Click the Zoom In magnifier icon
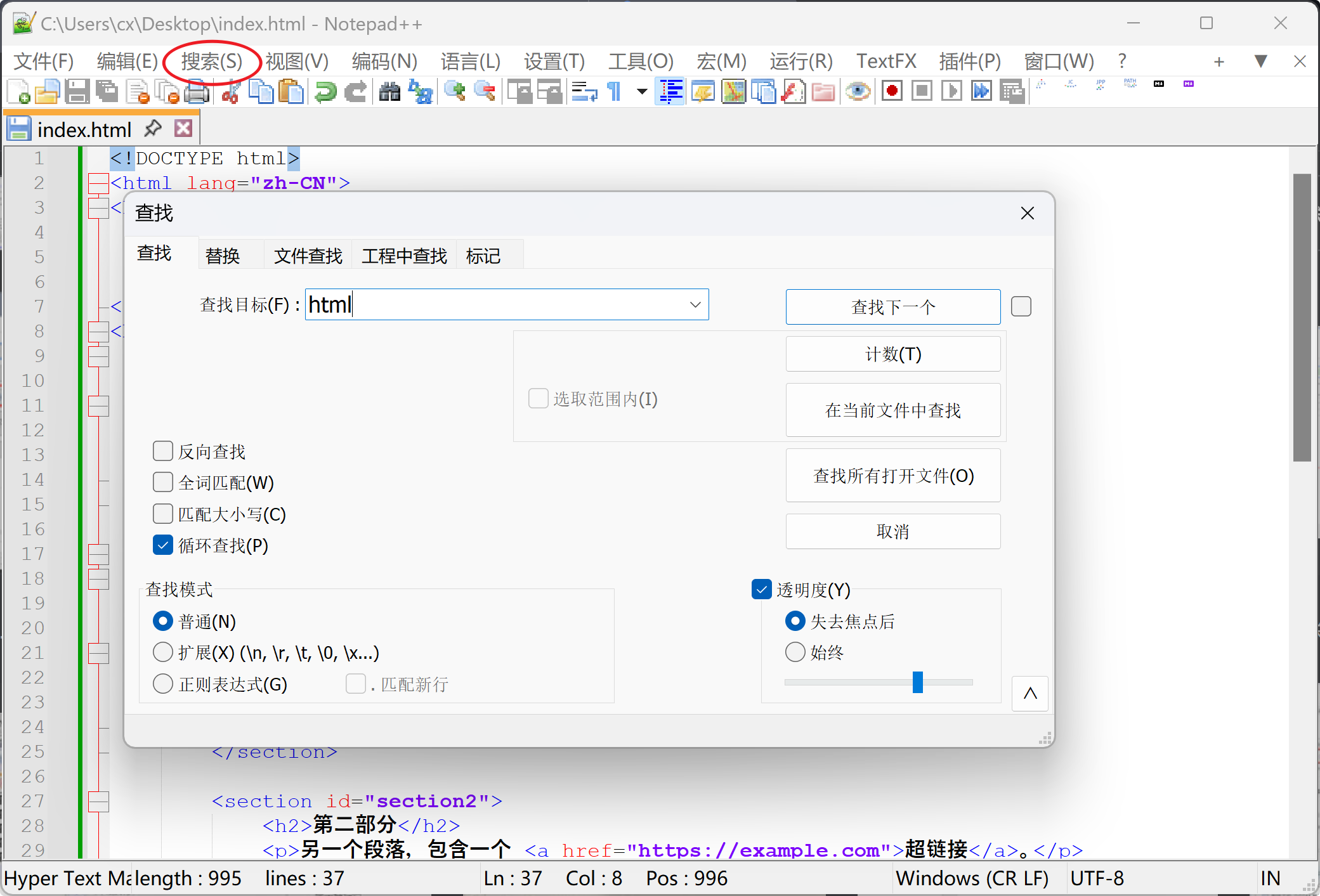The height and width of the screenshot is (896, 1320). 454,91
